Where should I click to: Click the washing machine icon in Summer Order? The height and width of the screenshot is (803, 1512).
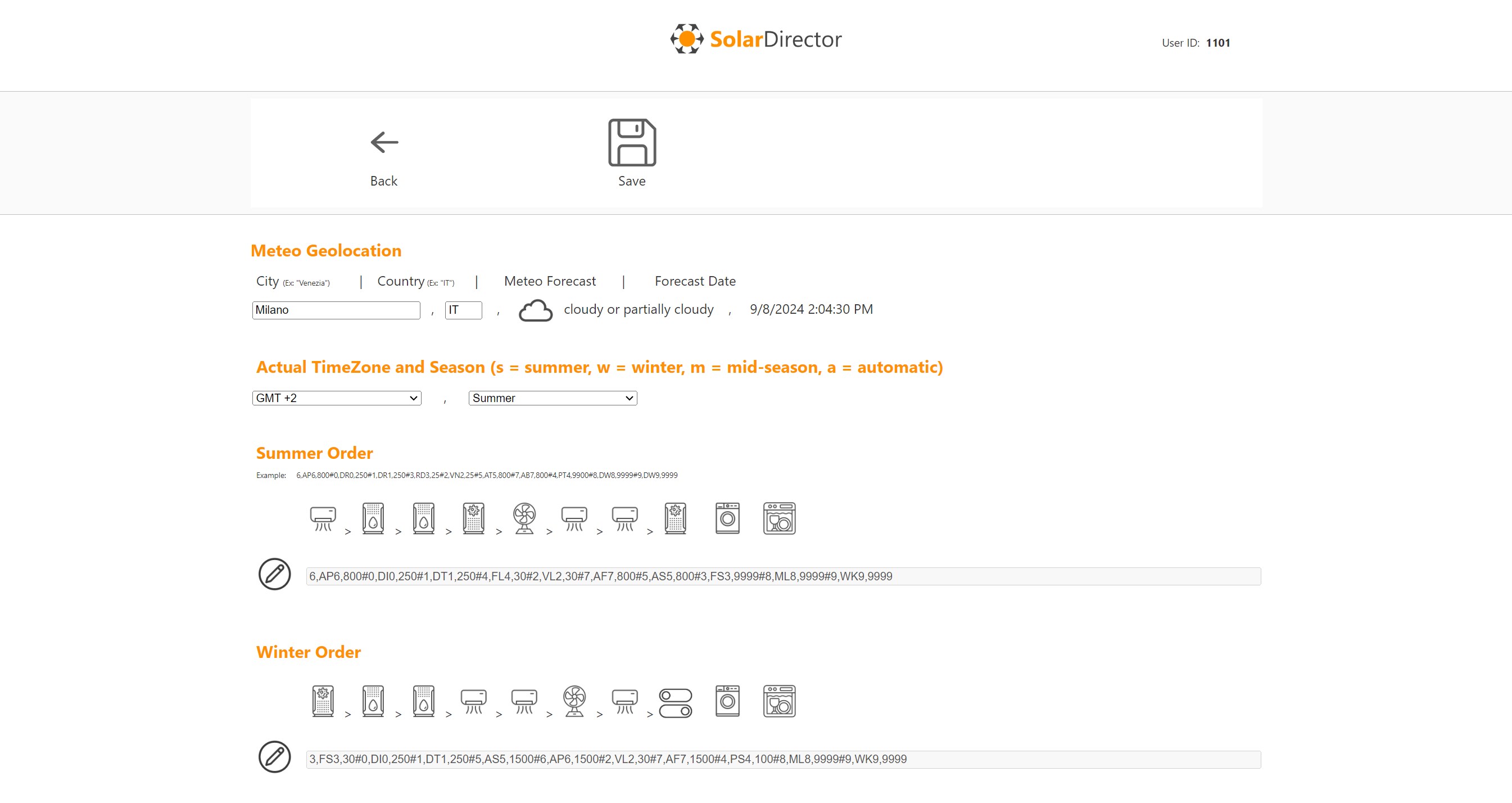coord(727,518)
